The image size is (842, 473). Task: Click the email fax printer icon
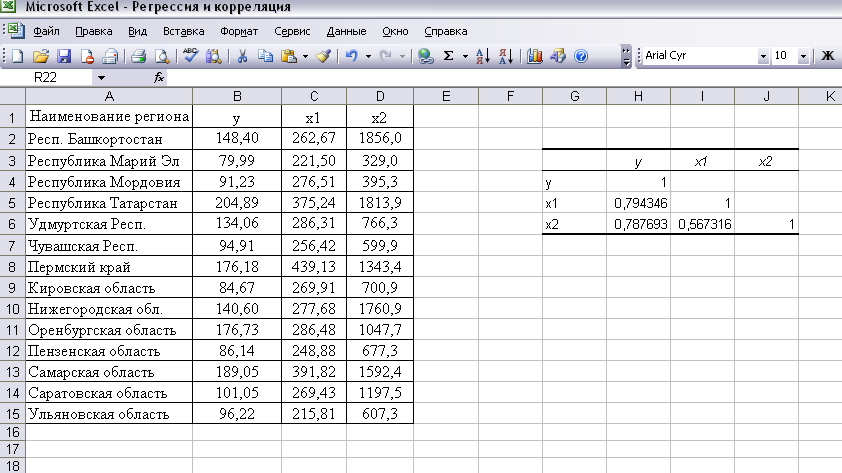click(110, 56)
